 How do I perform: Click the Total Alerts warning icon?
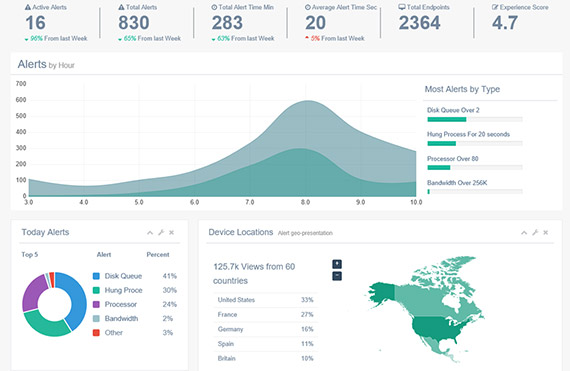(121, 7)
